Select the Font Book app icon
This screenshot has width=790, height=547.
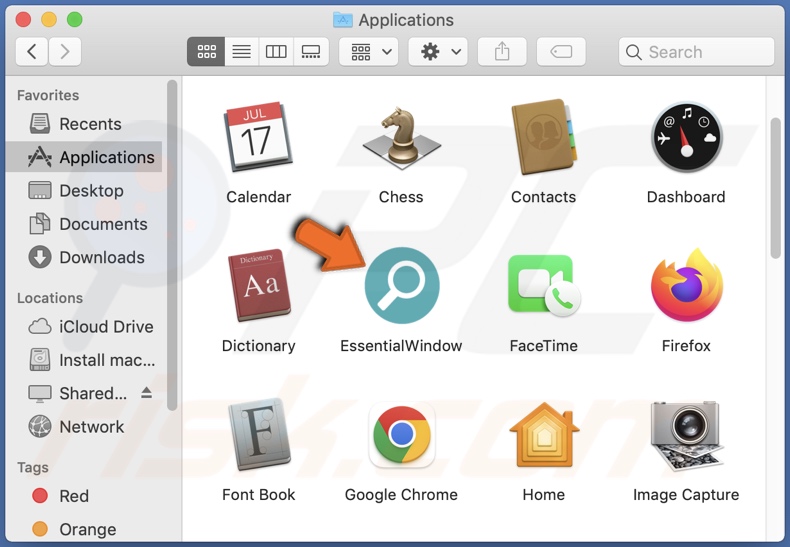pos(259,434)
